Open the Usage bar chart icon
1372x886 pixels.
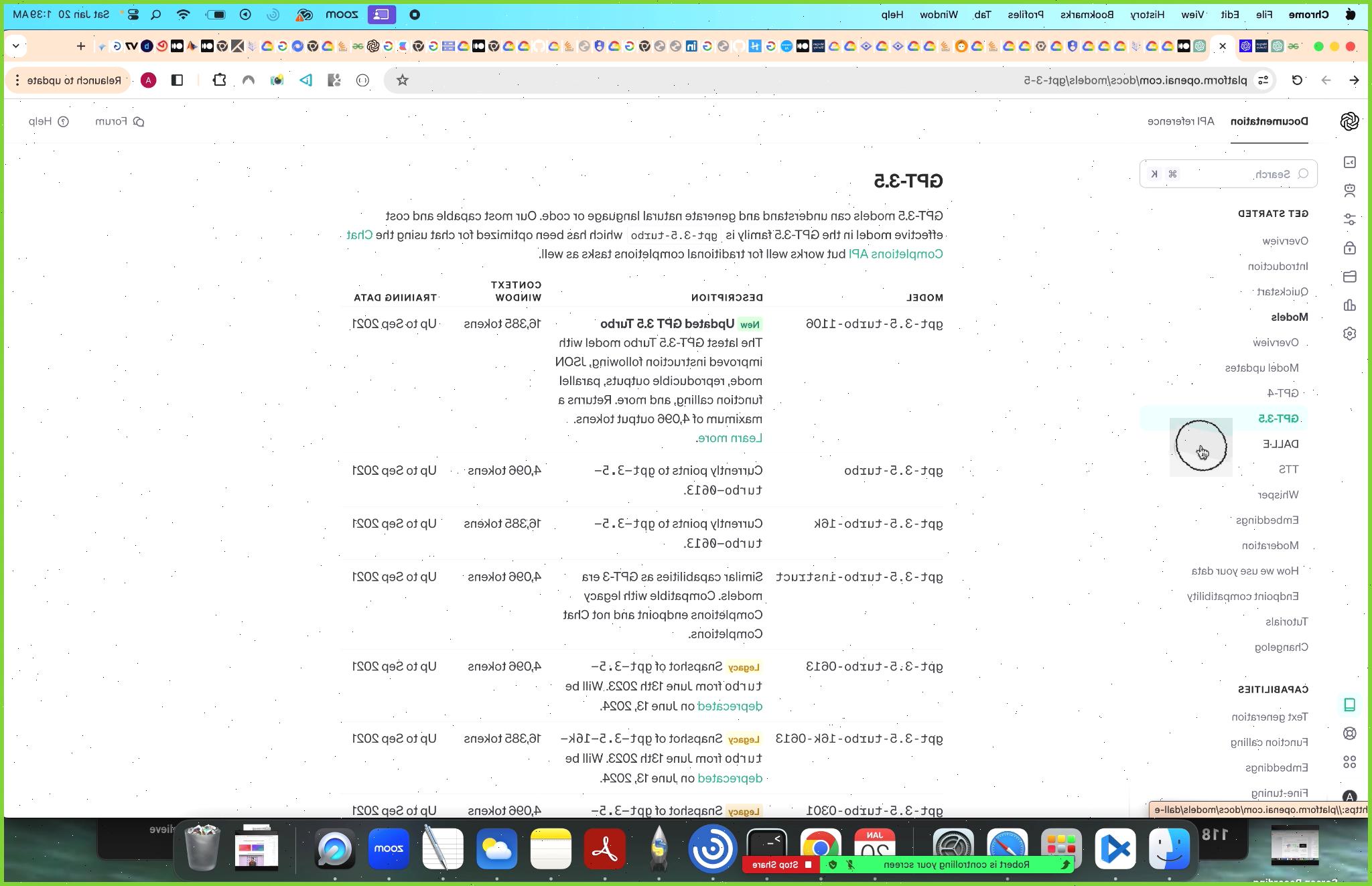(x=1349, y=305)
